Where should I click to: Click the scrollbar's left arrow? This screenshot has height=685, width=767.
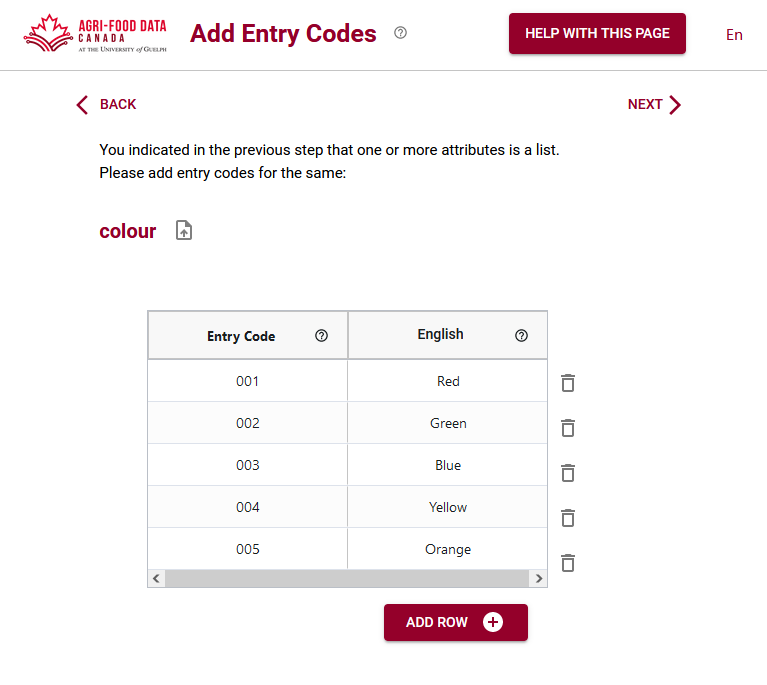coord(156,578)
